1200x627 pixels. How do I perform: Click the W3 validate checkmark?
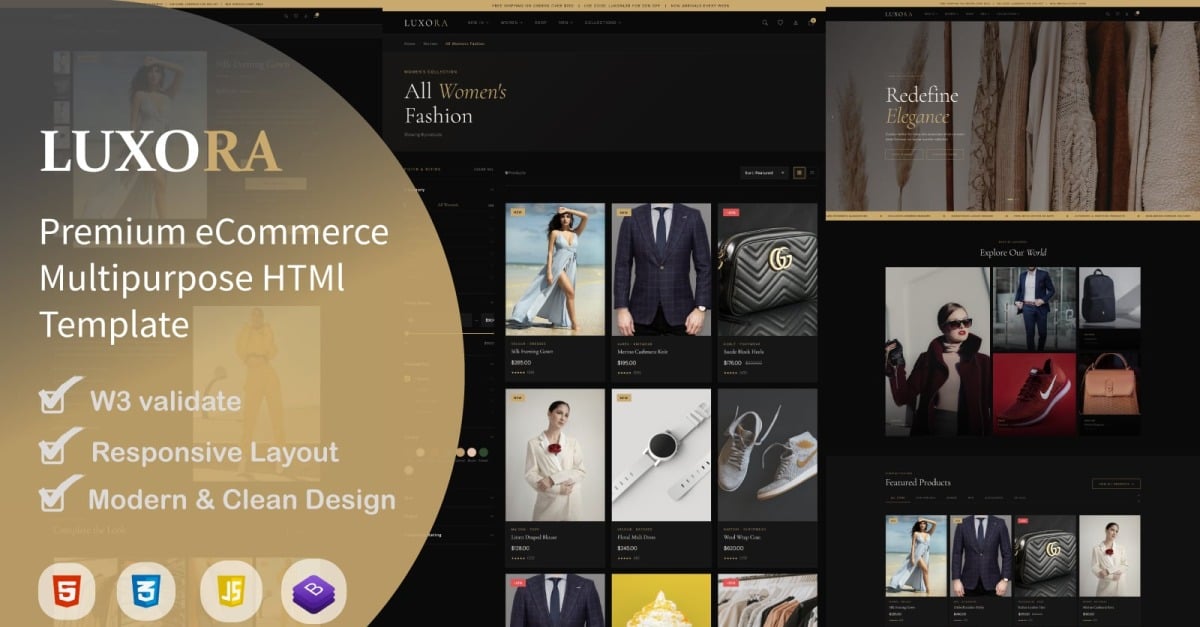pyautogui.click(x=61, y=395)
